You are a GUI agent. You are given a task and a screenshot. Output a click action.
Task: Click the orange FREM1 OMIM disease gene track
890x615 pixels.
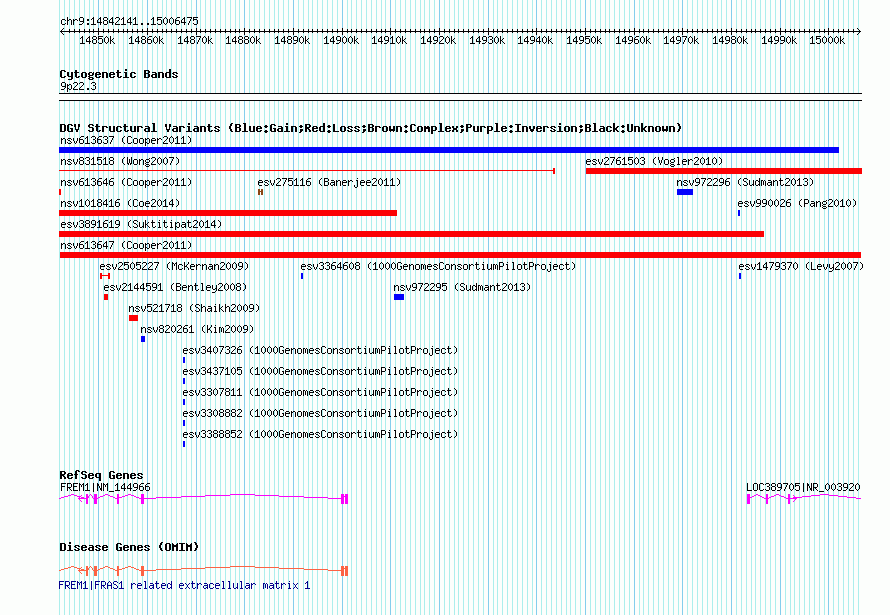[204, 571]
